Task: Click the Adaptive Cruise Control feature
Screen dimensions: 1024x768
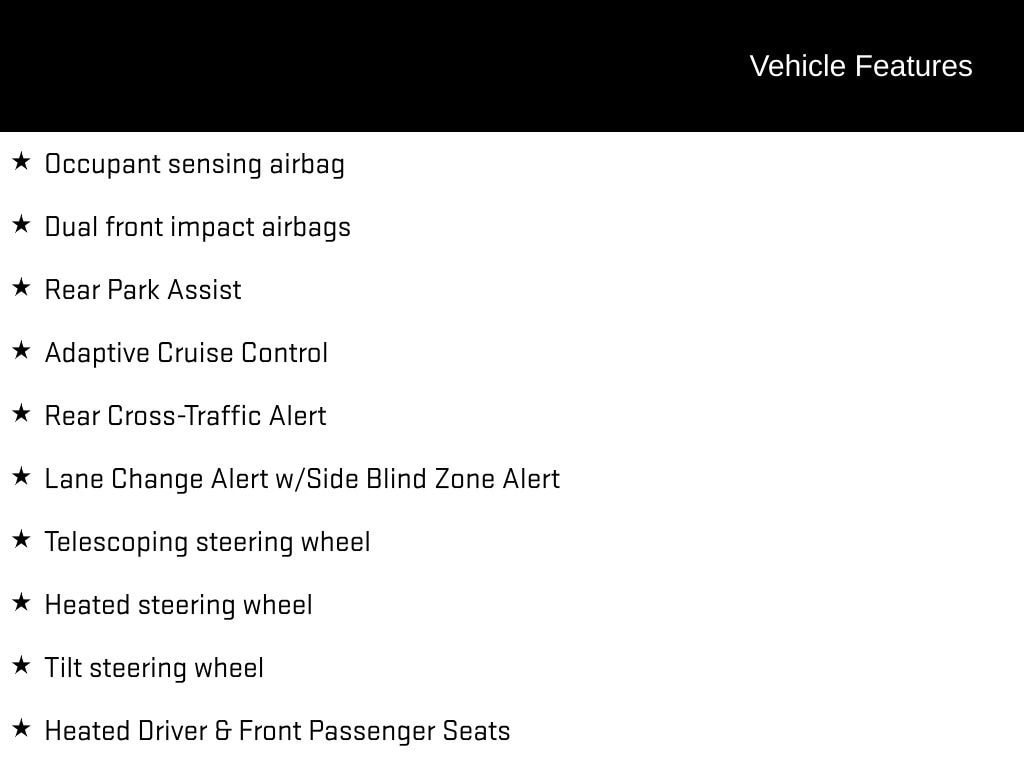Action: tap(186, 353)
